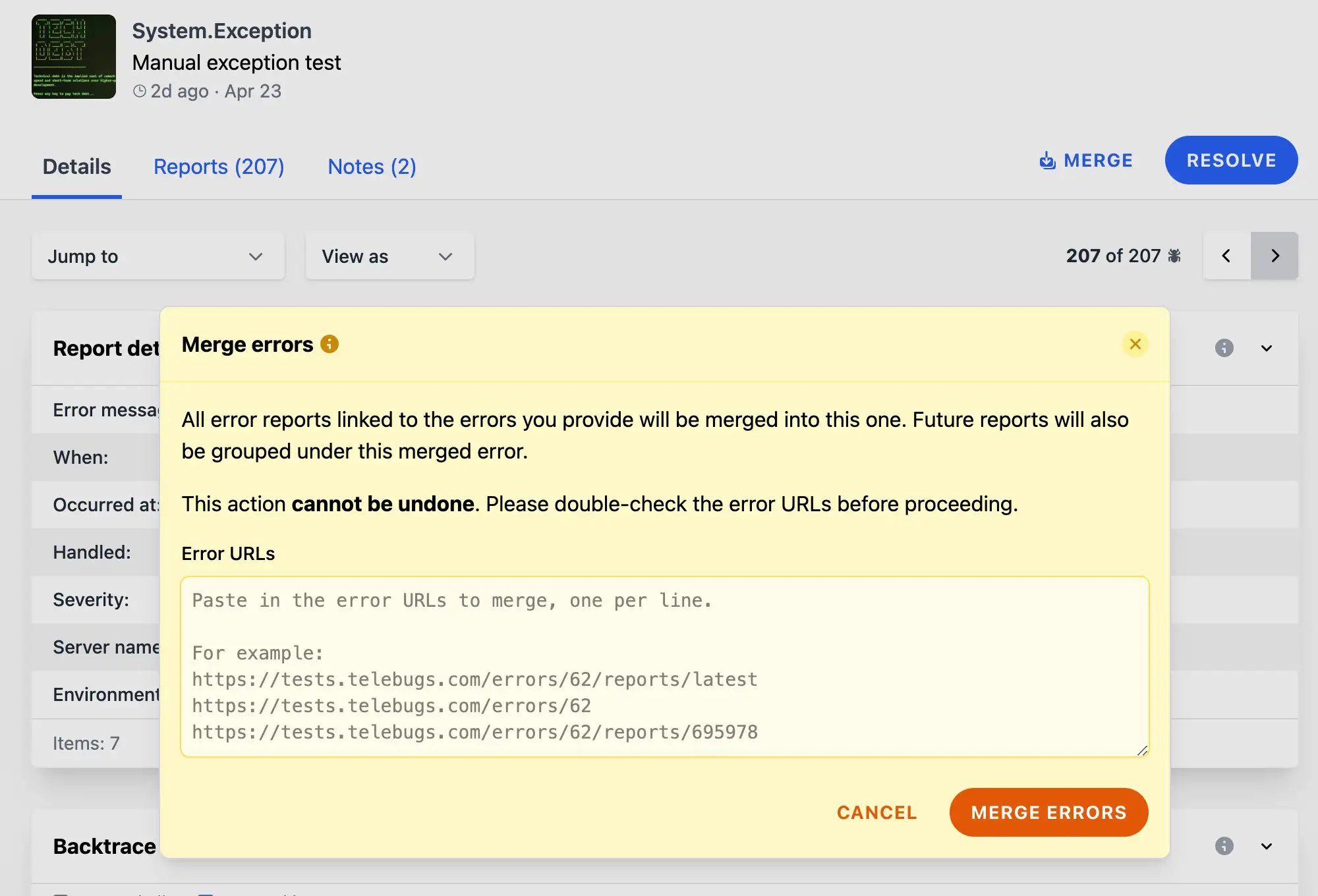
Task: Collapse the Report details panel chevron
Action: 1267,348
